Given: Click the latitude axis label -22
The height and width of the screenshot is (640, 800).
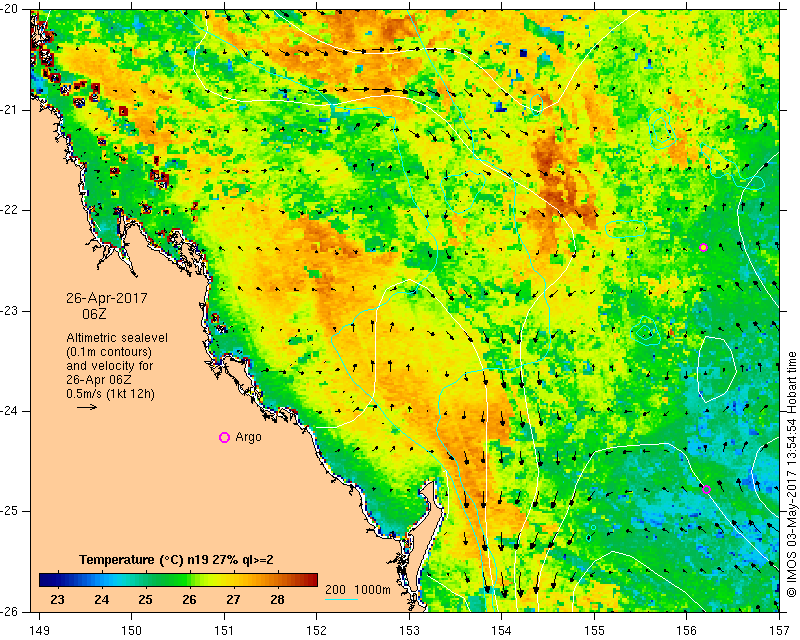Looking at the screenshot, I should tap(10, 210).
